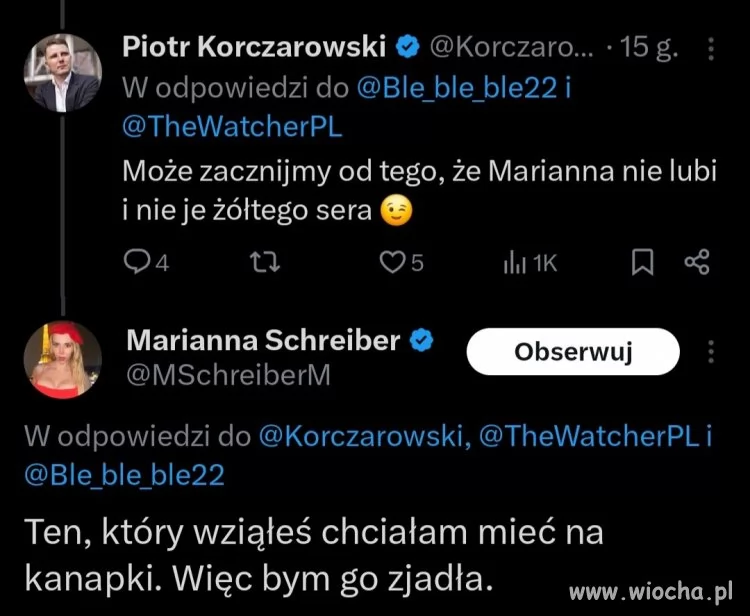Click Piotr Korczarowski's blue verified badge
Viewport: 750px width, 616px height.
point(408,46)
